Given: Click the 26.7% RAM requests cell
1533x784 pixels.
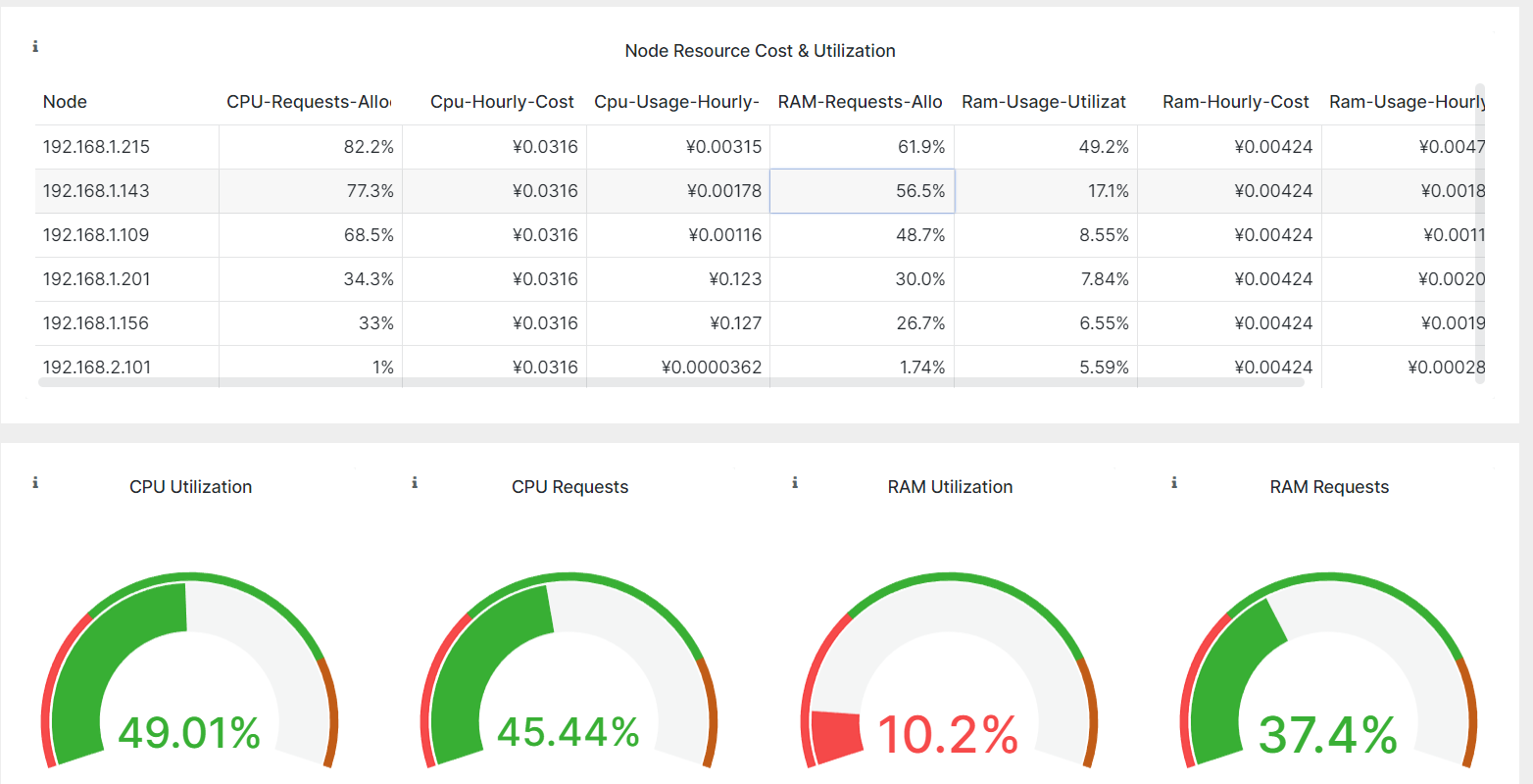Looking at the screenshot, I should [x=863, y=323].
